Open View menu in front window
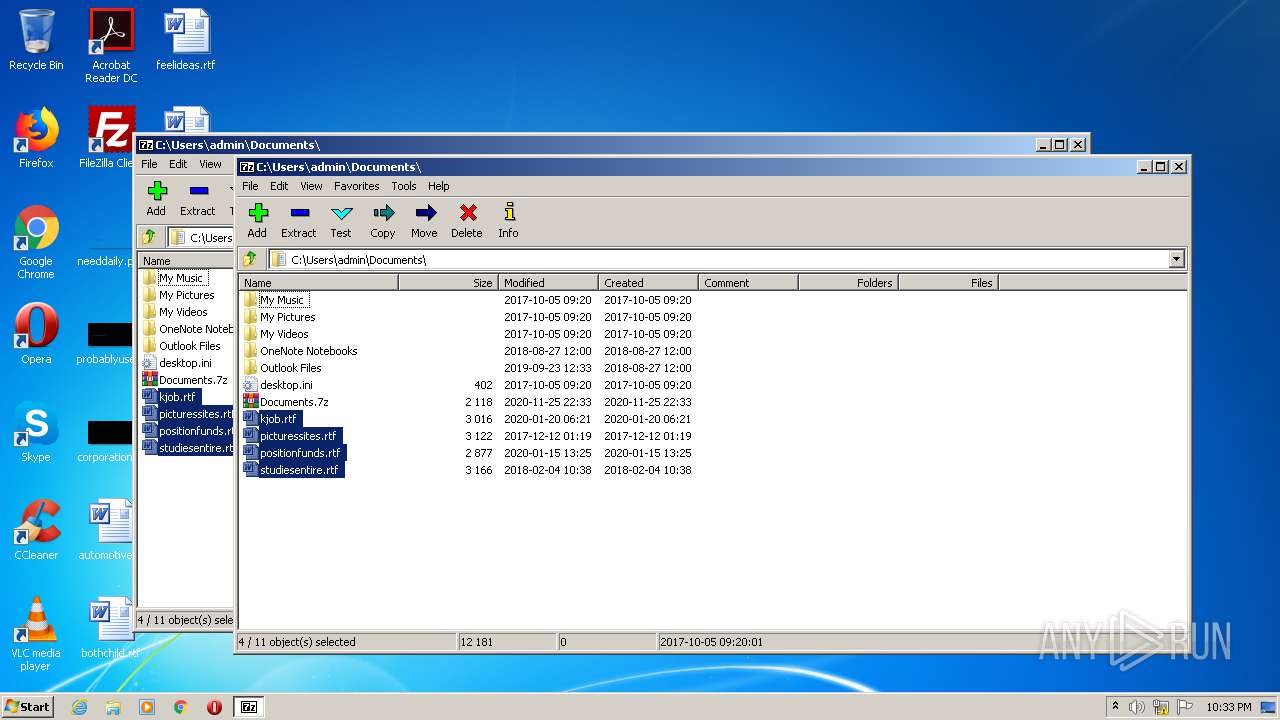Viewport: 1280px width, 720px height. coord(312,186)
